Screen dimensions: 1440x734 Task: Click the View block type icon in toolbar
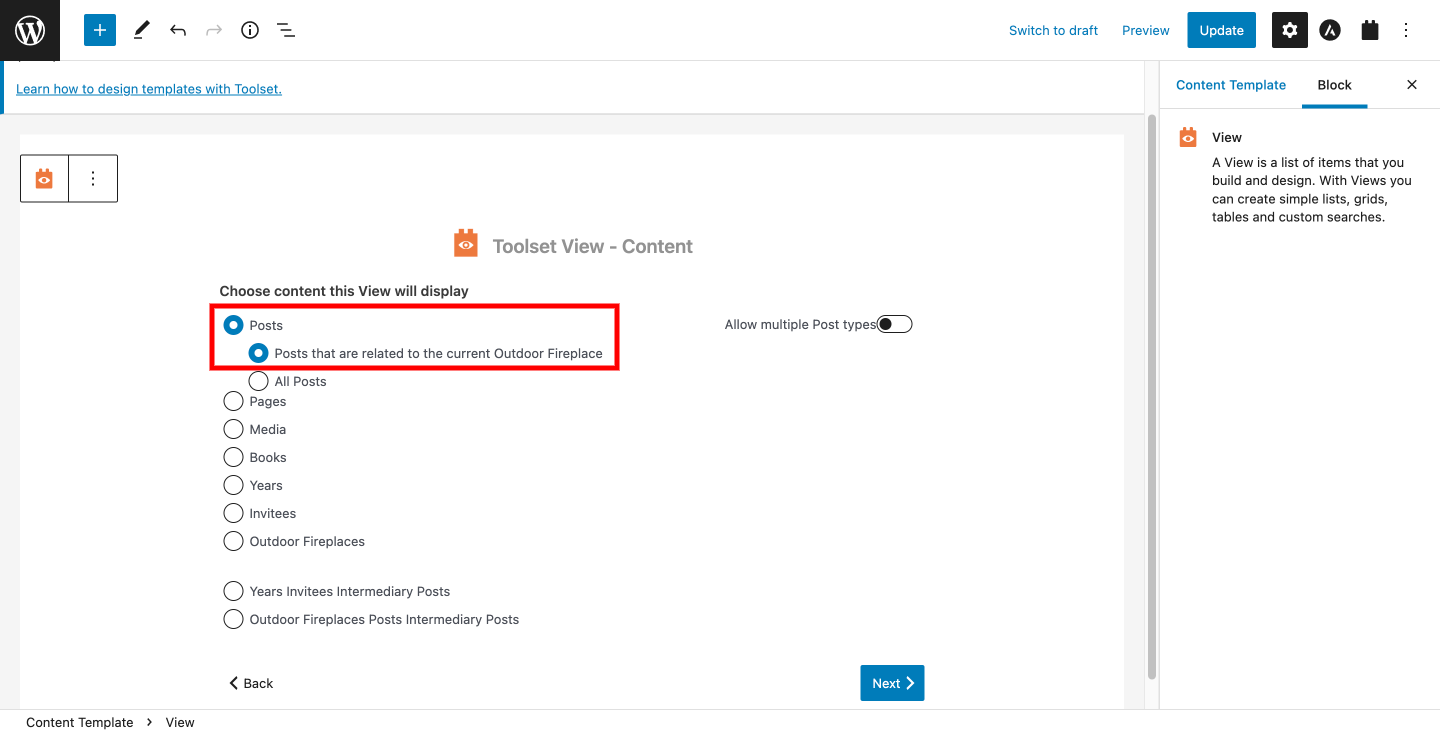click(x=44, y=178)
